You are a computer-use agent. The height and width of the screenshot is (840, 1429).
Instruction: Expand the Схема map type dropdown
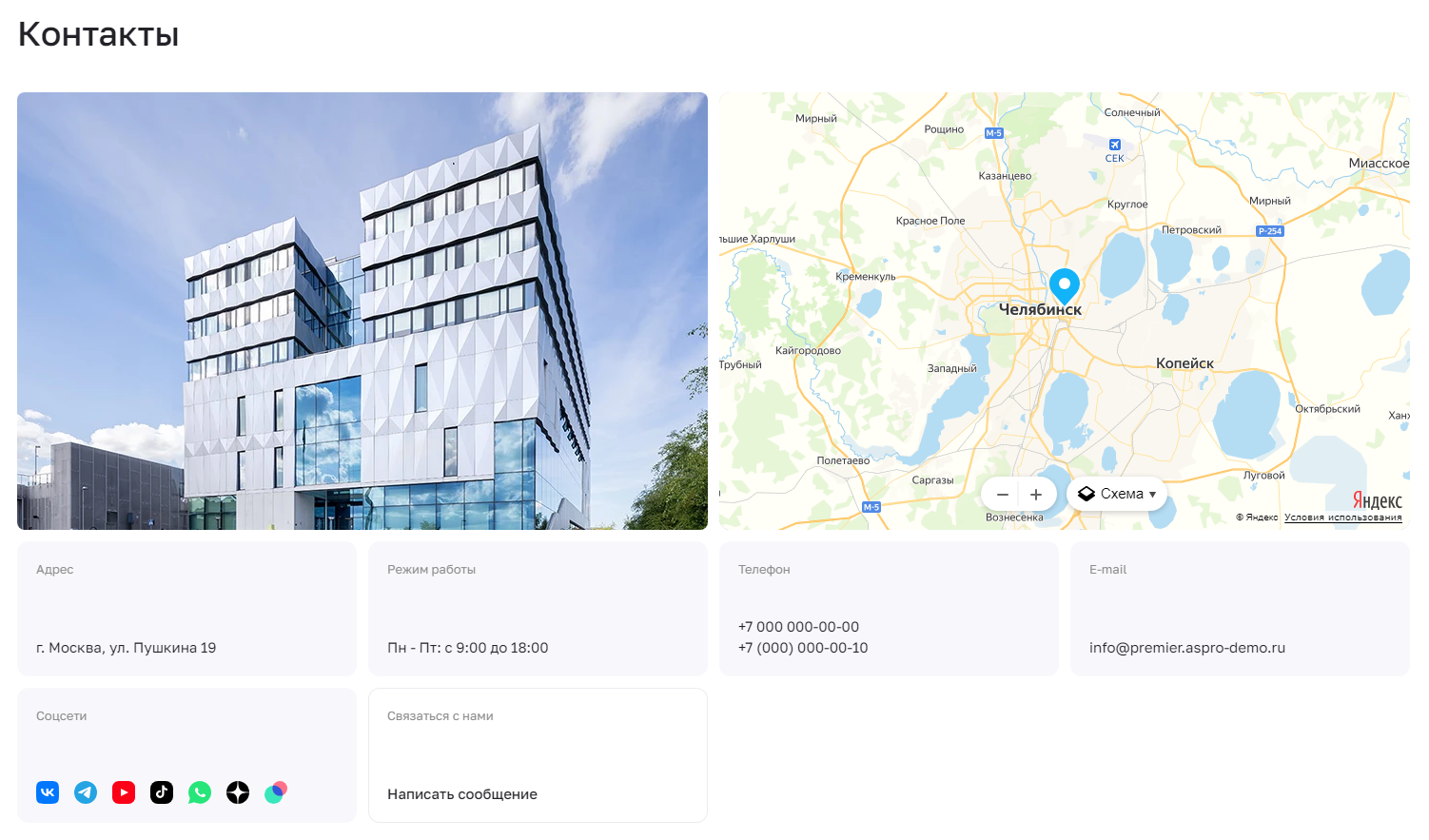[x=1117, y=494]
